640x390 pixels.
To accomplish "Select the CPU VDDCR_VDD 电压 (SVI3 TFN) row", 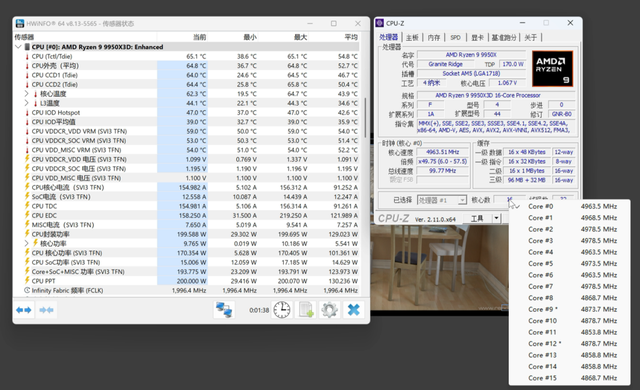I will [187, 159].
